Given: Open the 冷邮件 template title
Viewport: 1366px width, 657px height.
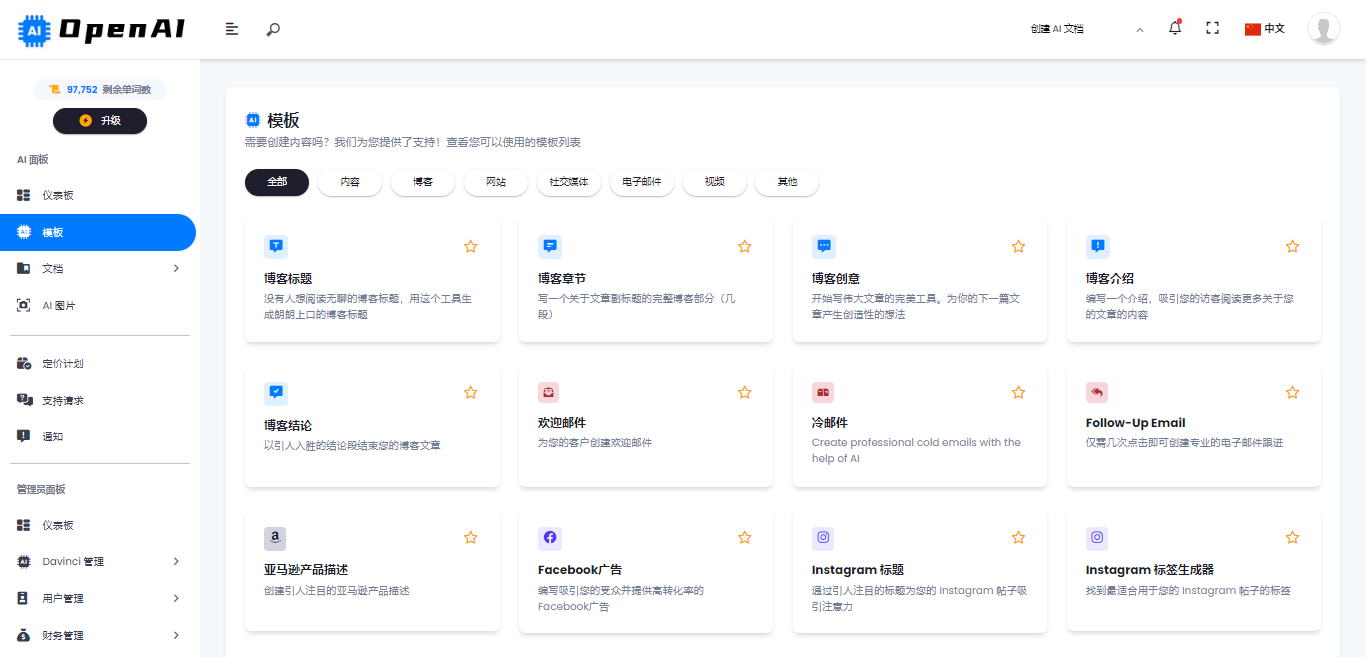Looking at the screenshot, I should click(x=830, y=423).
